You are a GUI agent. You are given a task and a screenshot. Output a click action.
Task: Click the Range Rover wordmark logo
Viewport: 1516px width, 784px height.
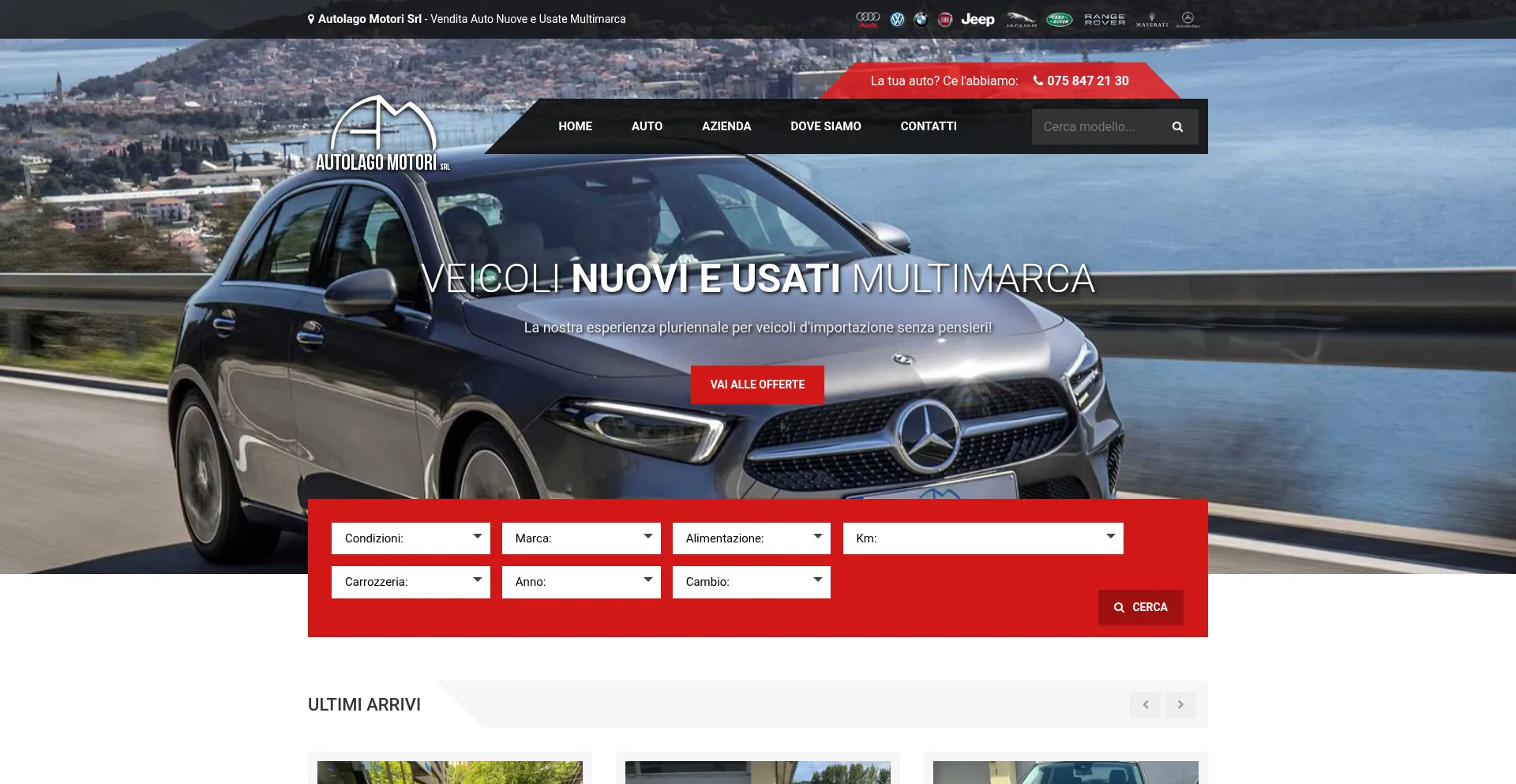1105,20
